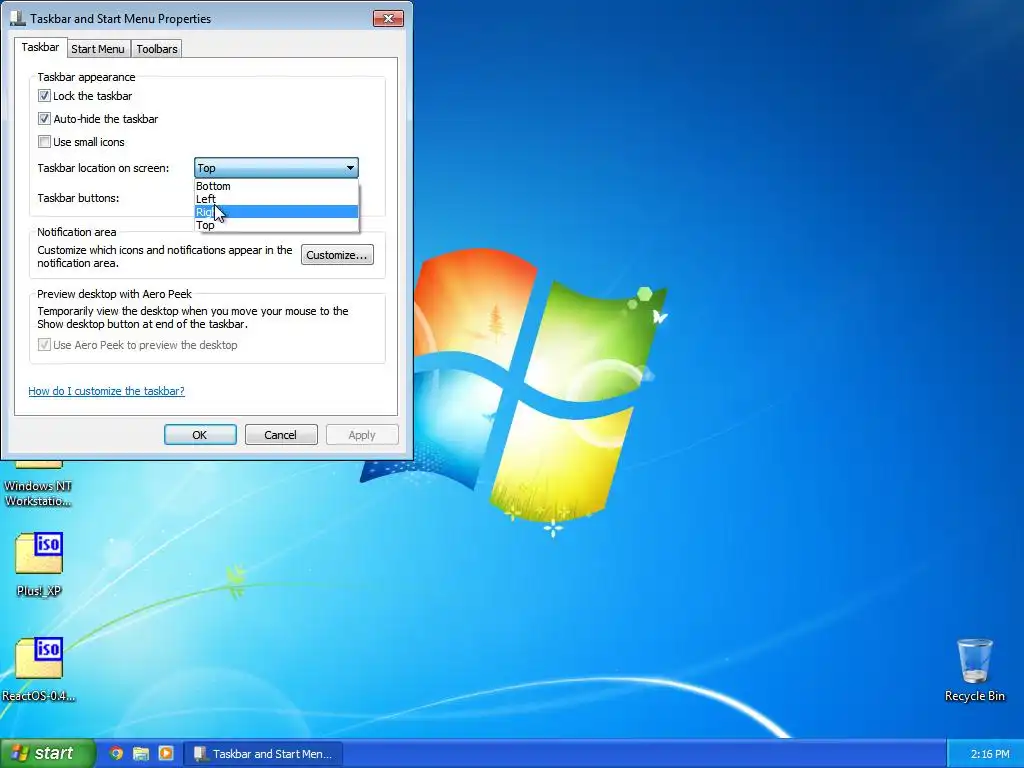This screenshot has width=1024, height=768.
Task: Choose Bottom from the location list
Action: pyautogui.click(x=276, y=186)
